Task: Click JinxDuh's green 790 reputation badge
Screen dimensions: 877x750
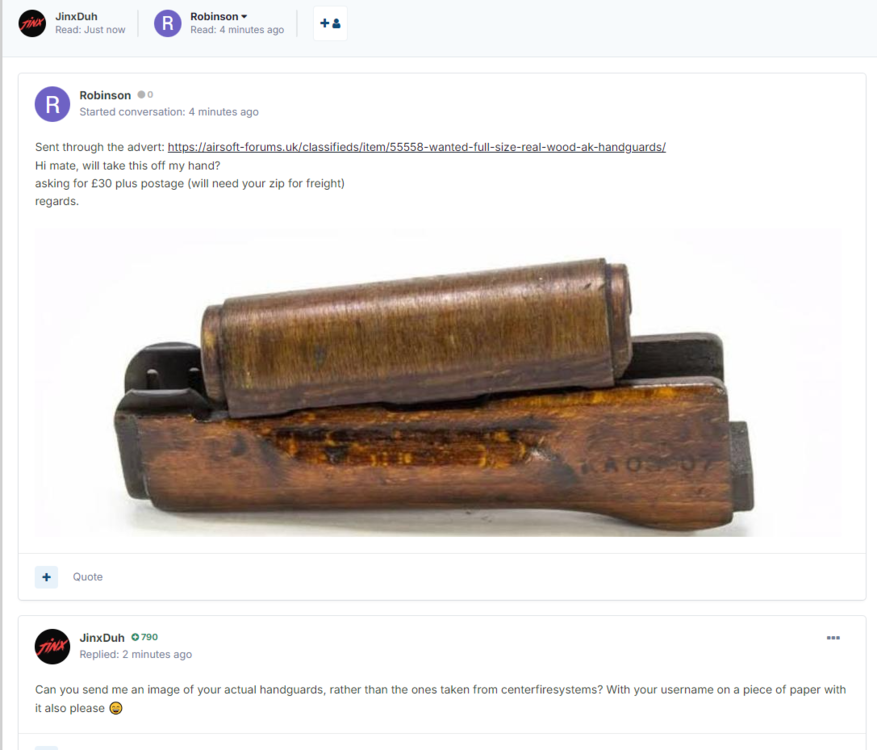Action: click(145, 637)
